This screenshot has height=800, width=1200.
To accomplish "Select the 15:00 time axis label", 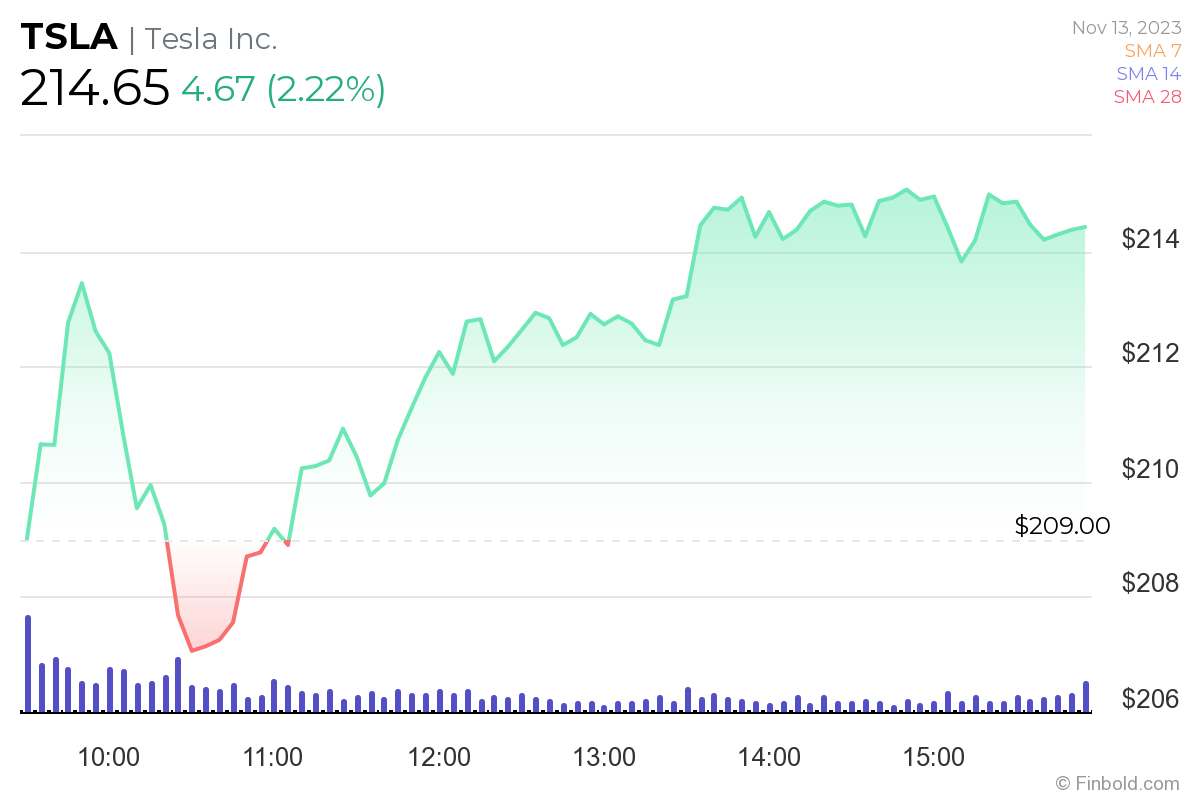I will (x=934, y=757).
